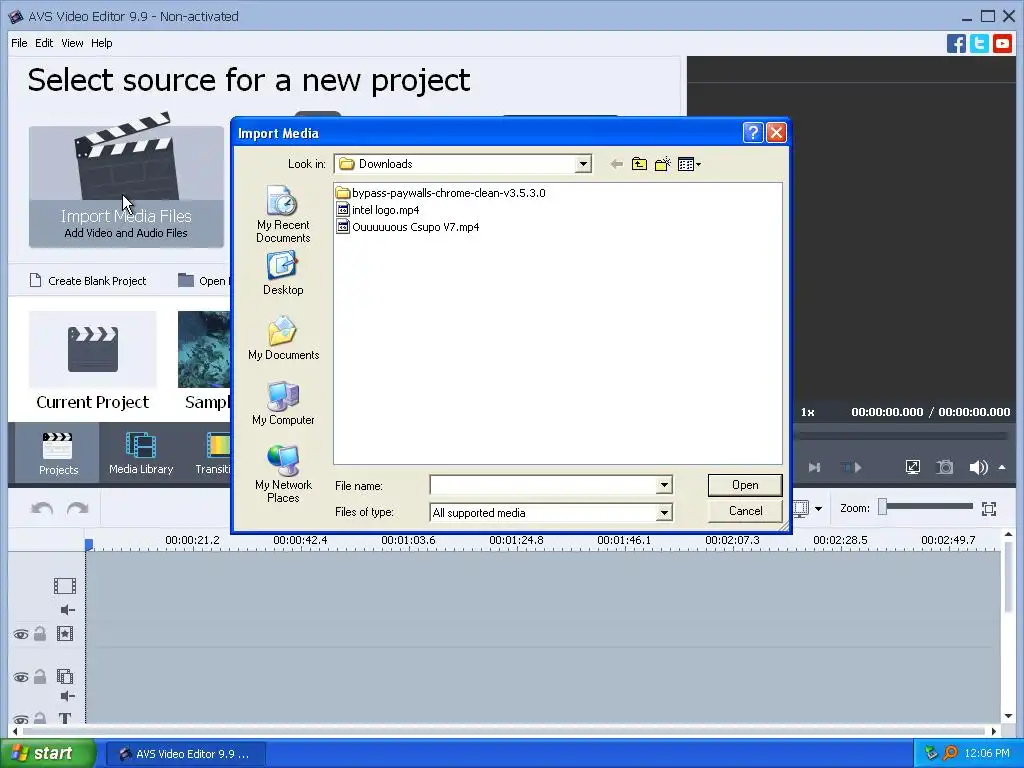This screenshot has height=768, width=1024.
Task: Adjust the timeline Zoom slider
Action: tap(882, 507)
